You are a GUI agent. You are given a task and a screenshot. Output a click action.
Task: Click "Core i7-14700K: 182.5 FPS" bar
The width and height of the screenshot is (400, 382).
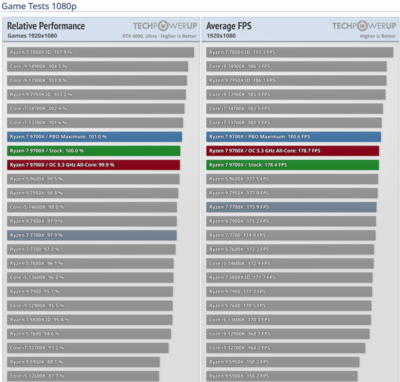pyautogui.click(x=295, y=109)
